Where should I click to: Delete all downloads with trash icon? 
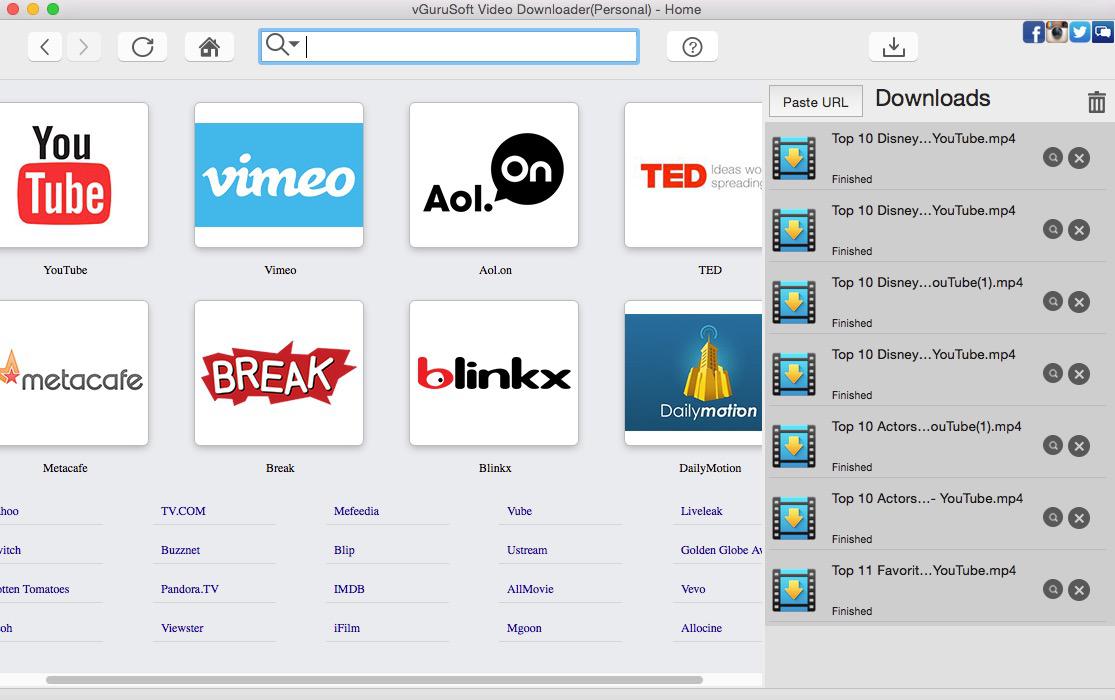click(x=1096, y=102)
